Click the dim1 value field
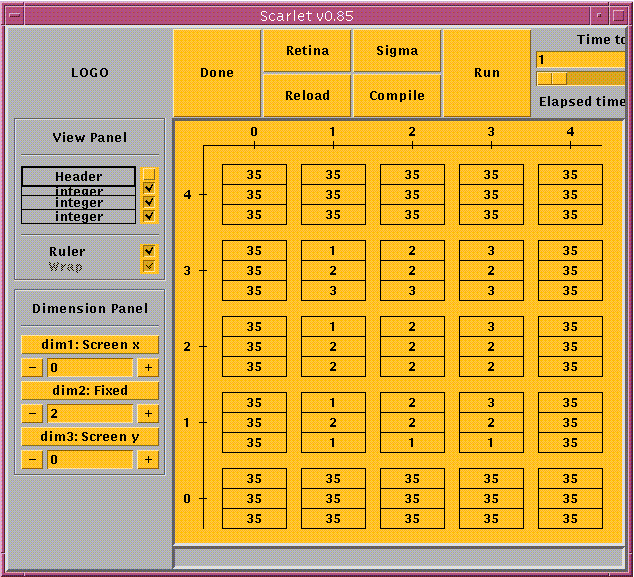 click(x=90, y=368)
